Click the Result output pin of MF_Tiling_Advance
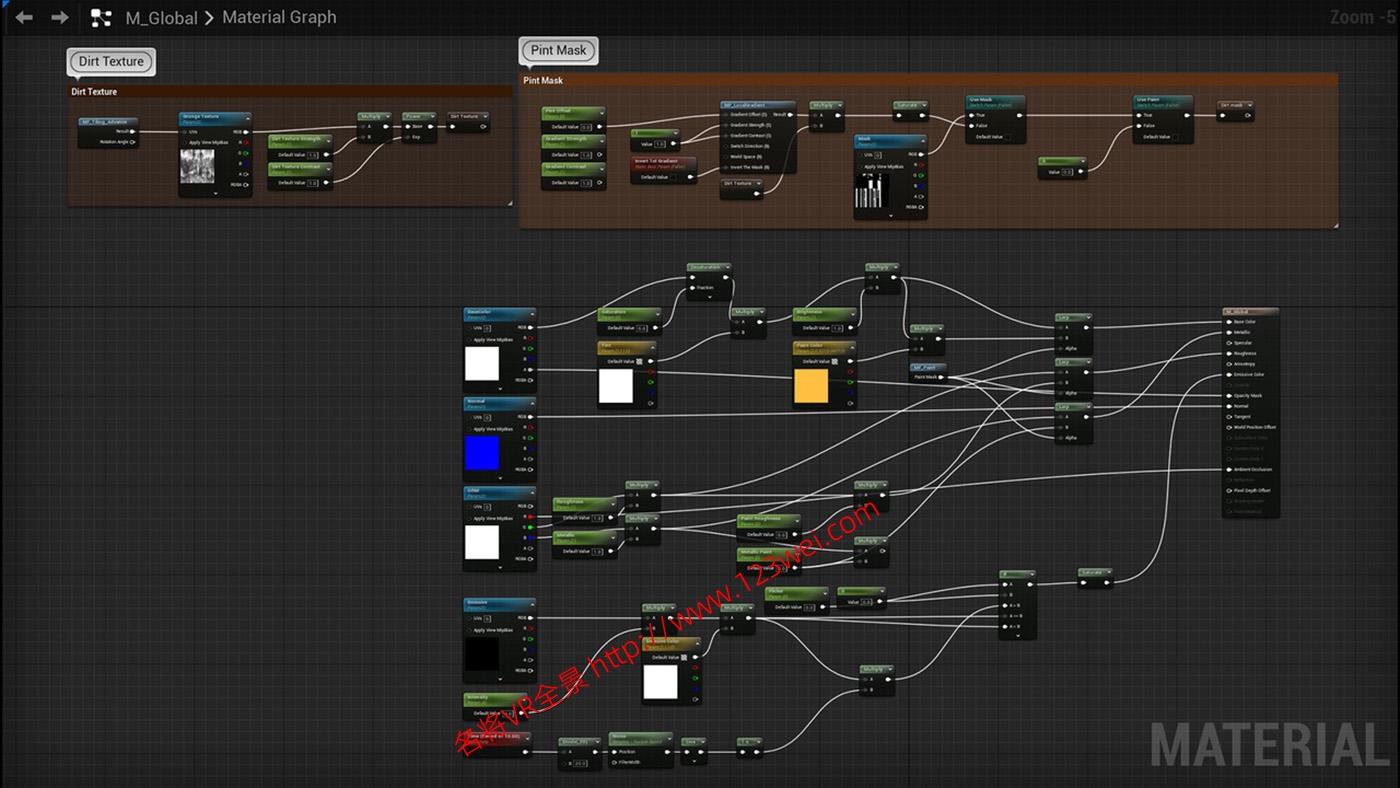 [133, 131]
